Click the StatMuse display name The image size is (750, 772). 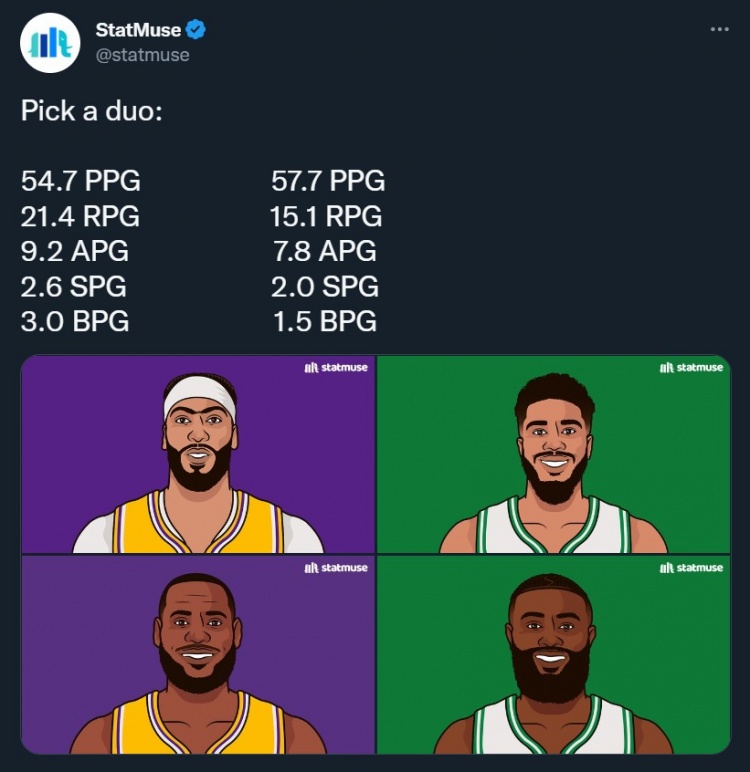(x=138, y=30)
